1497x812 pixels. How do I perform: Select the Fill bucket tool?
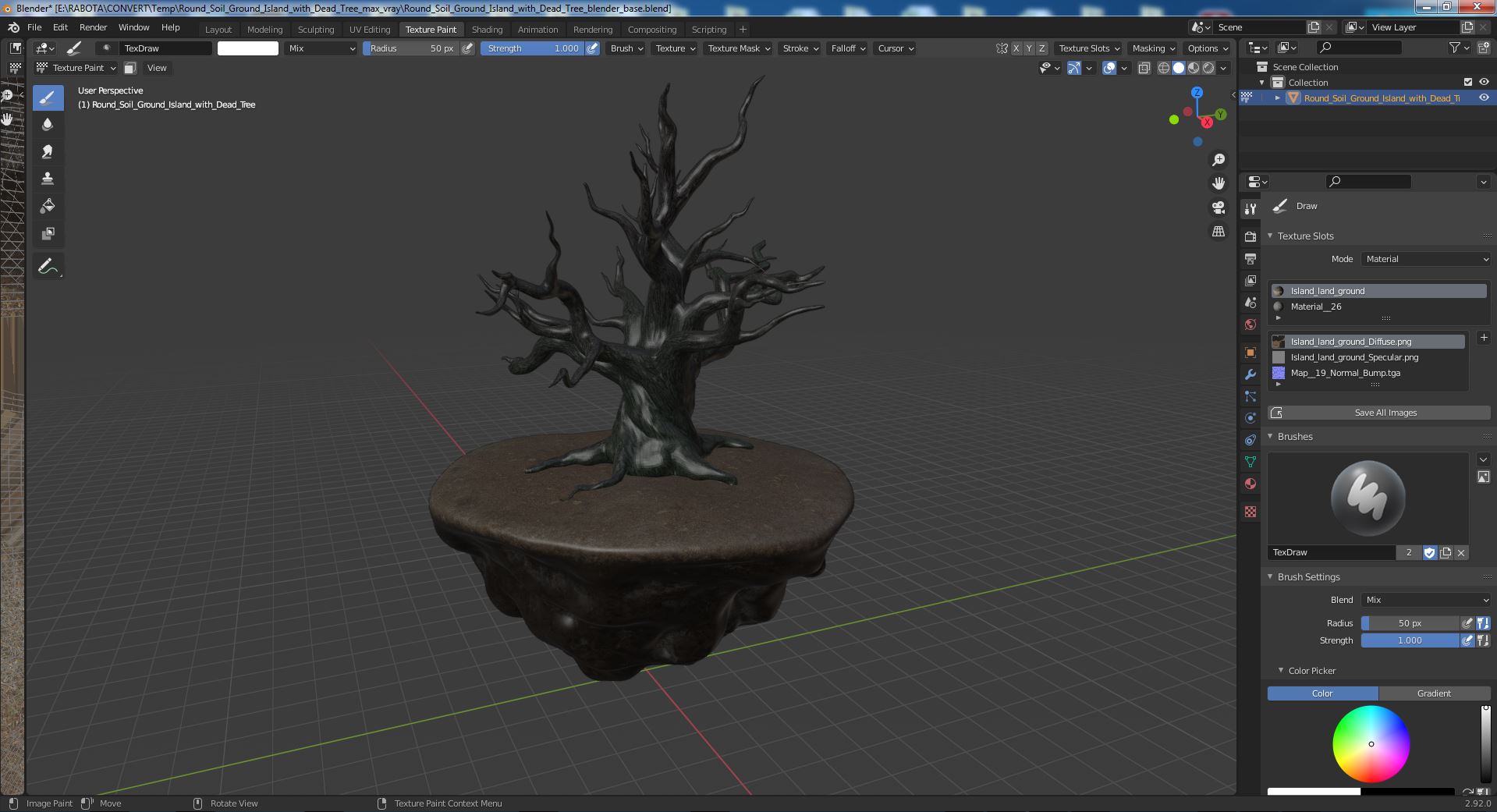(x=48, y=206)
